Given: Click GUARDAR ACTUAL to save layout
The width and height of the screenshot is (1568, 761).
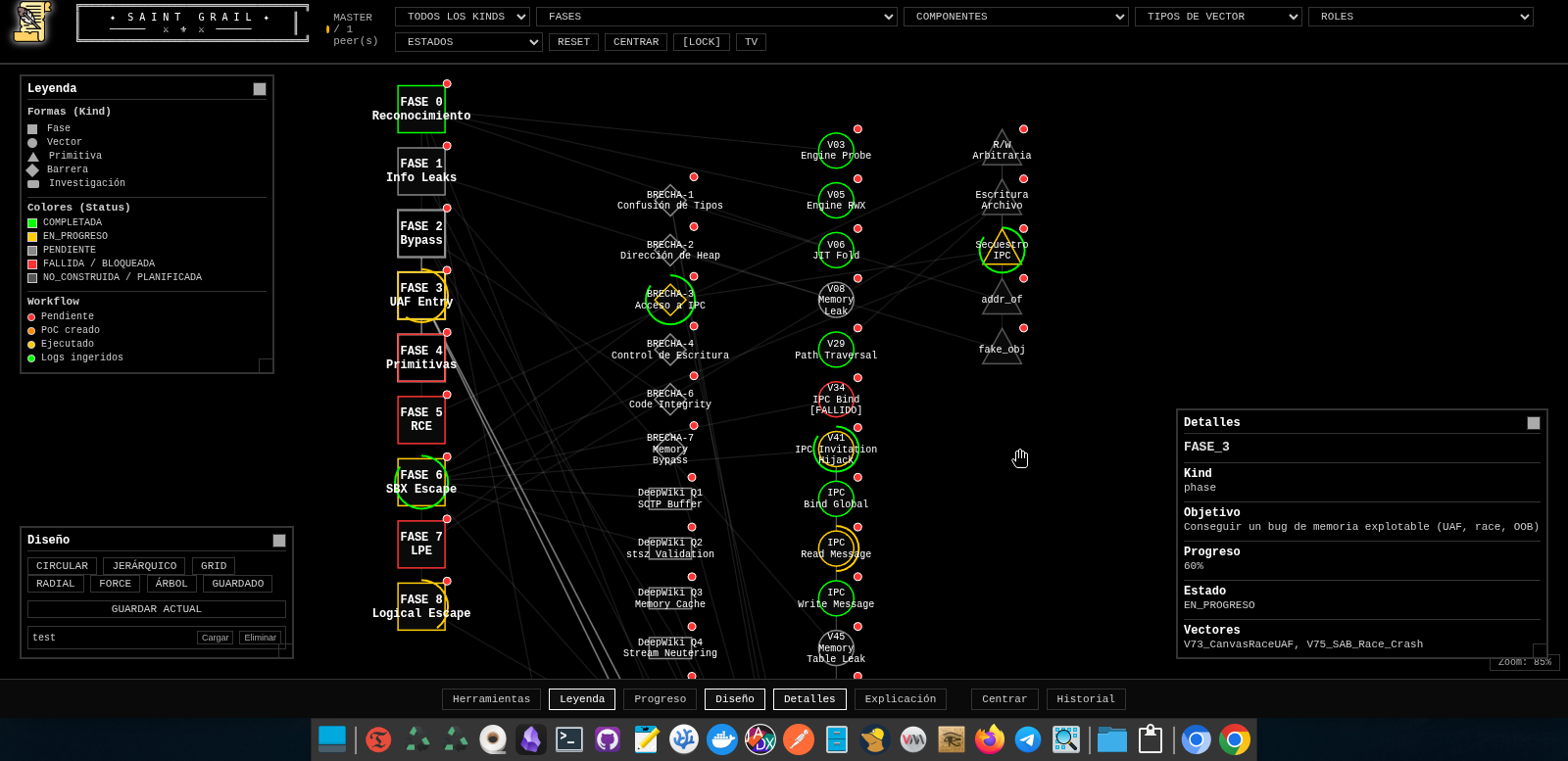Looking at the screenshot, I should click(x=157, y=609).
